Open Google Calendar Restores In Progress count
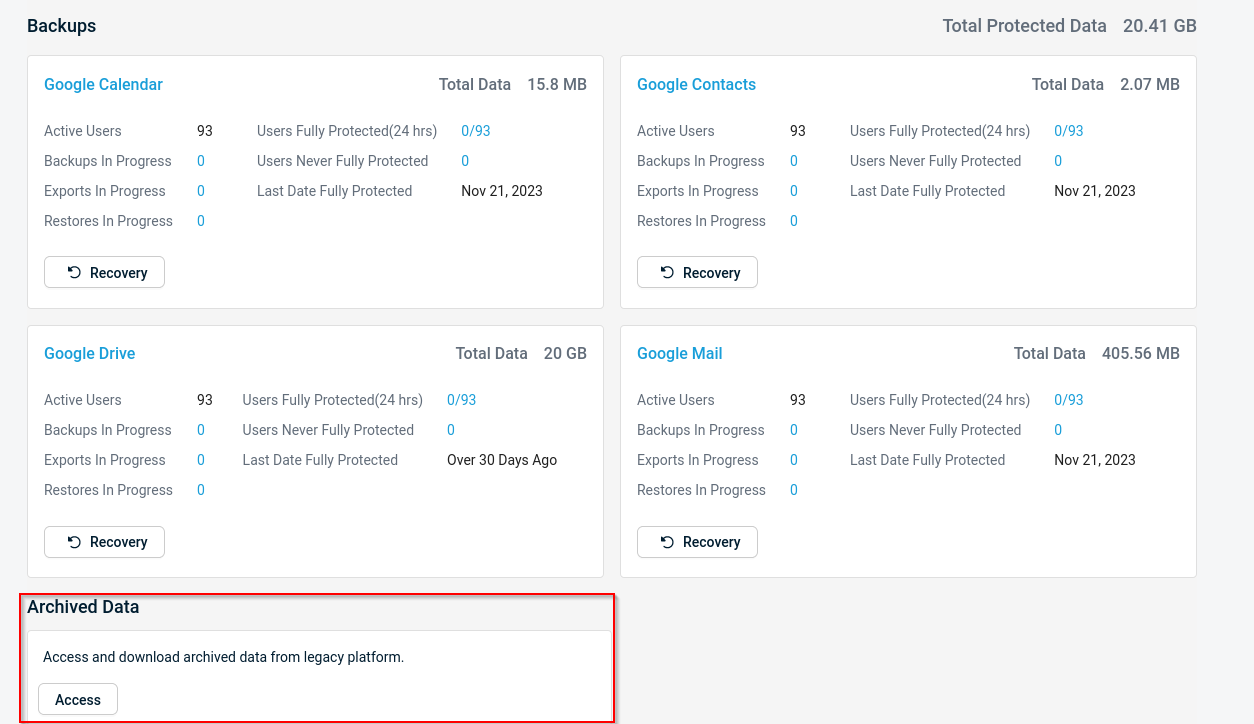The width and height of the screenshot is (1254, 724). click(x=201, y=221)
